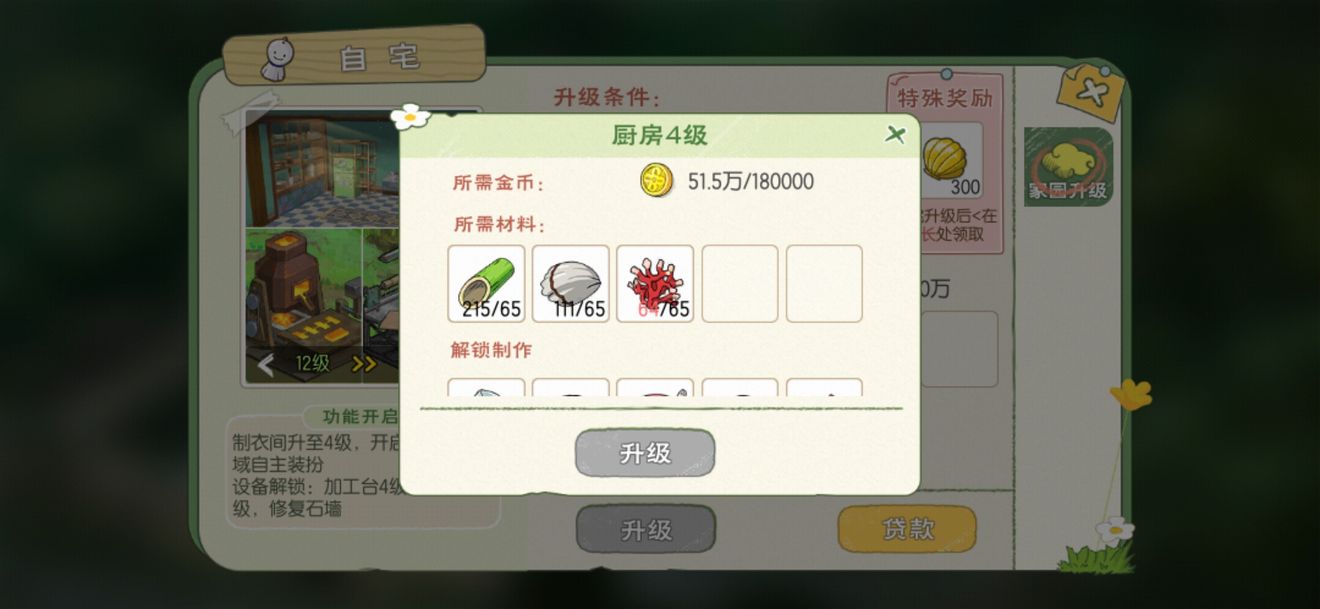Screen dimensions: 1320x609
Task: Click the white shell material slot
Action: tap(571, 284)
